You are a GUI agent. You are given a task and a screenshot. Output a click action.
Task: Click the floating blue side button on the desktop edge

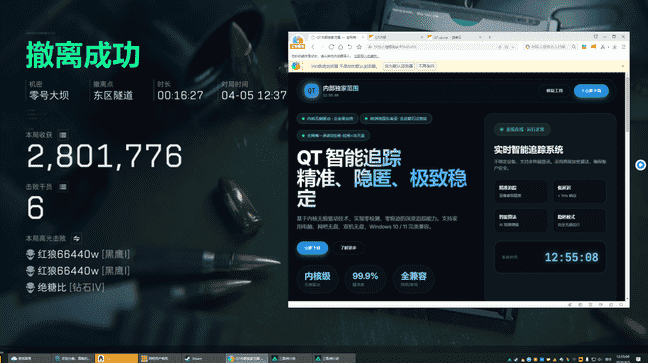(x=640, y=165)
